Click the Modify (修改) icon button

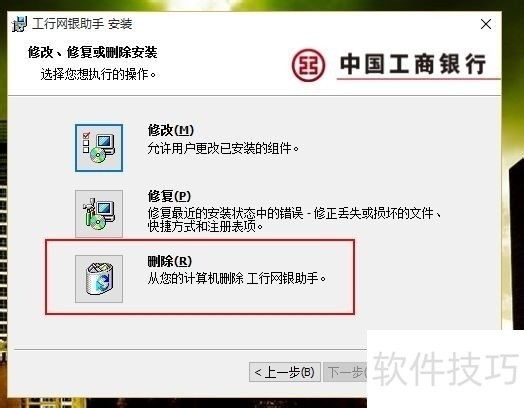99,148
